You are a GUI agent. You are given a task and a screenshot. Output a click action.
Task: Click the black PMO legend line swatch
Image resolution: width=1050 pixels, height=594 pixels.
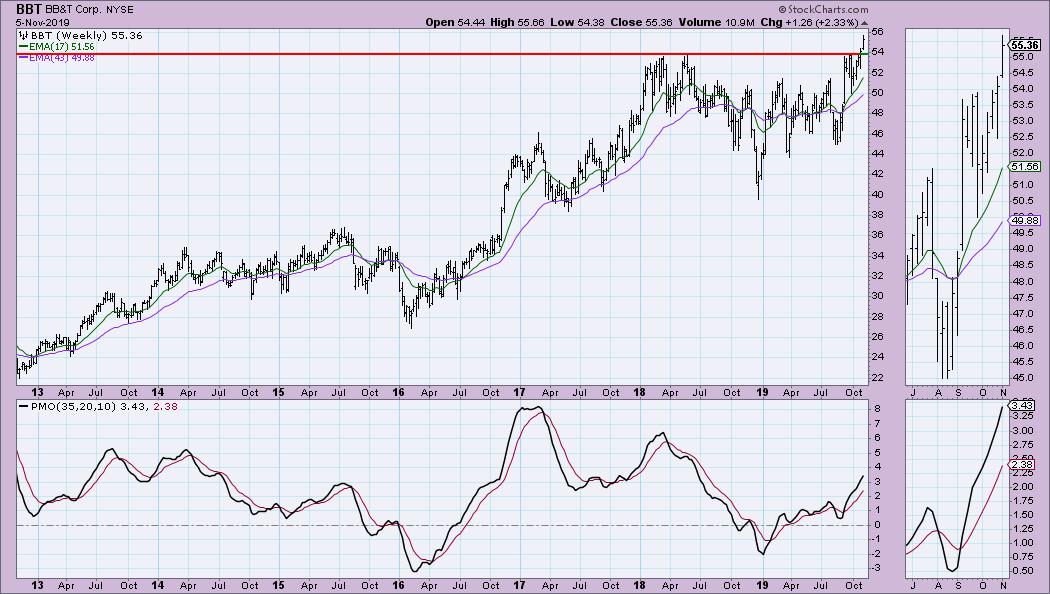(23, 406)
